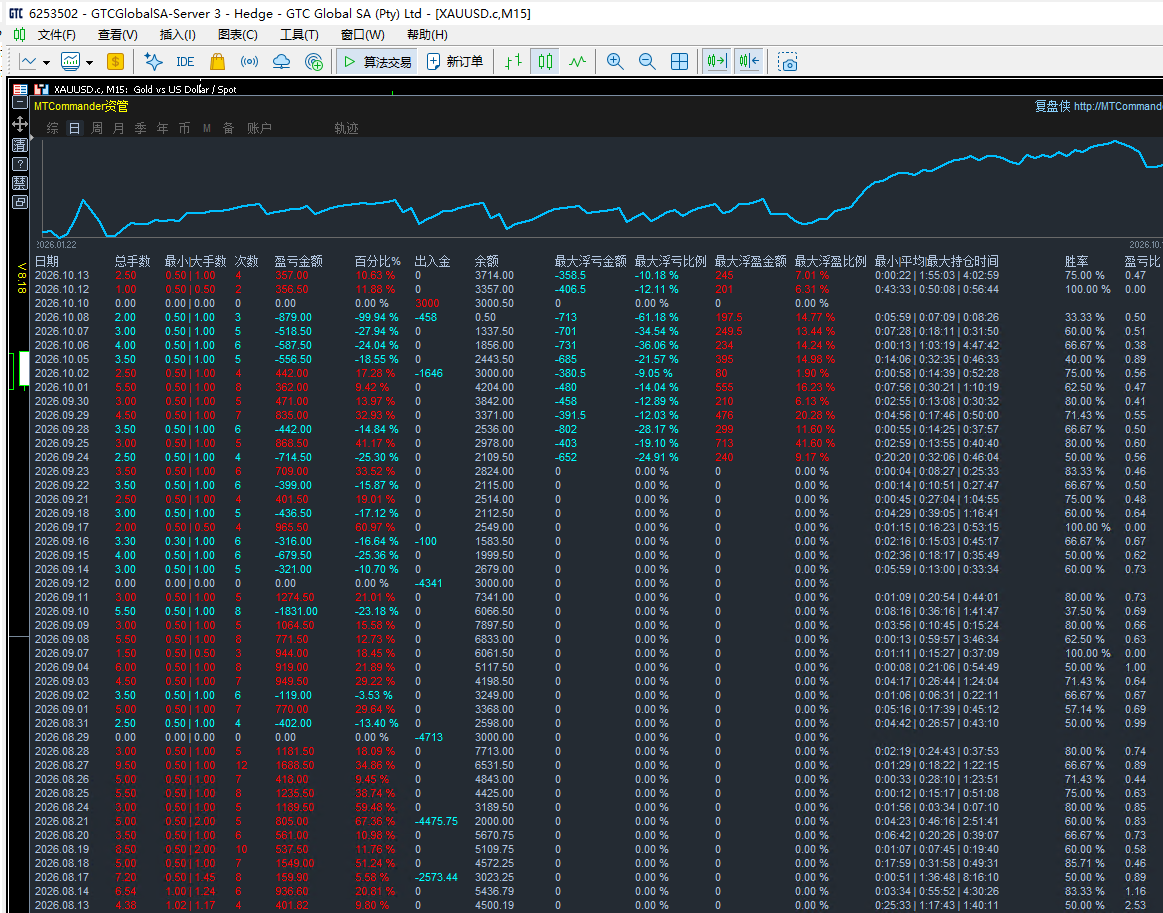Viewport: 1163px width, 913px height.
Task: Click the 复盘侠 label link
Action: click(1052, 106)
